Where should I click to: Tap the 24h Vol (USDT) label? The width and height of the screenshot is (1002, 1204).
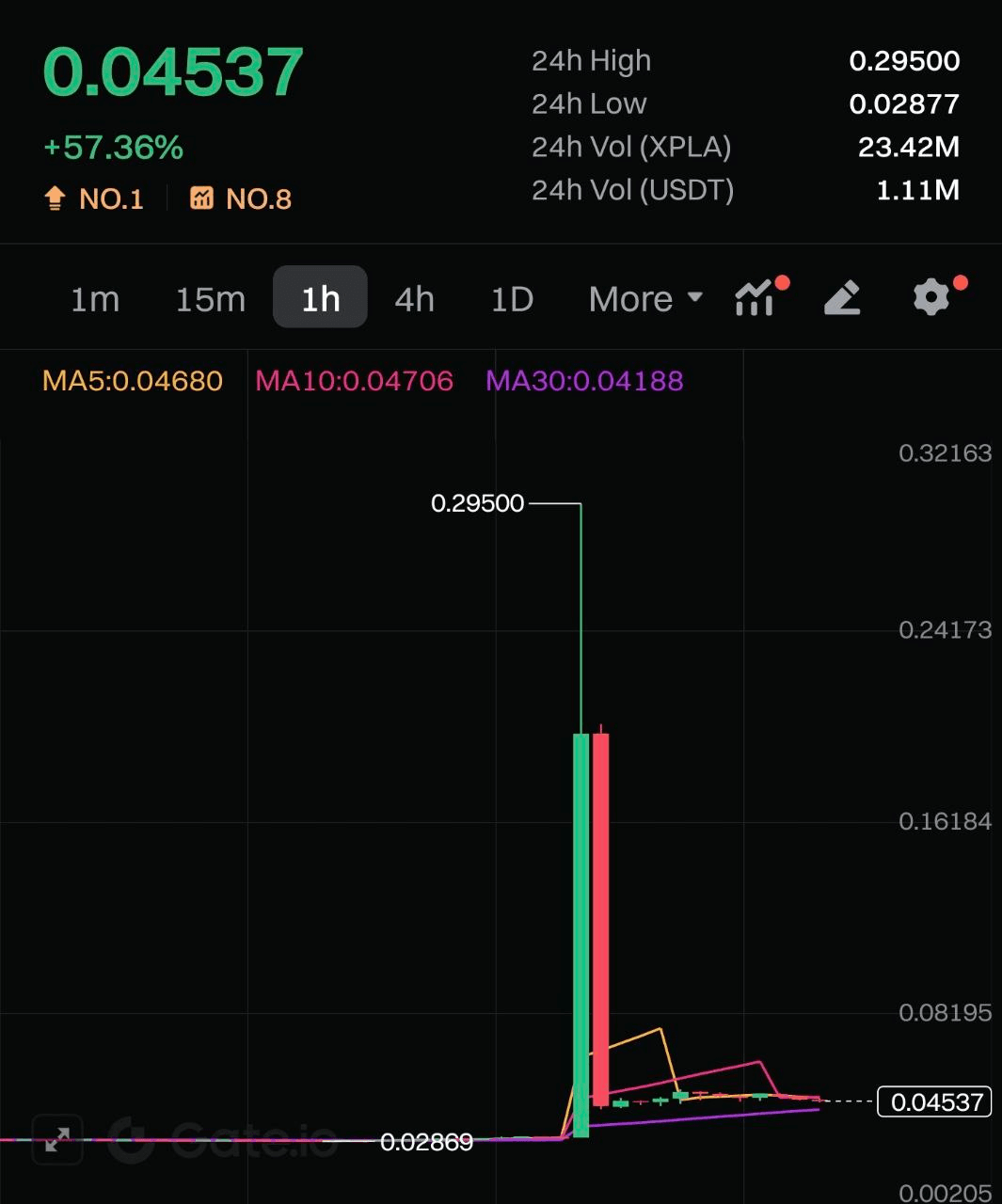632,191
